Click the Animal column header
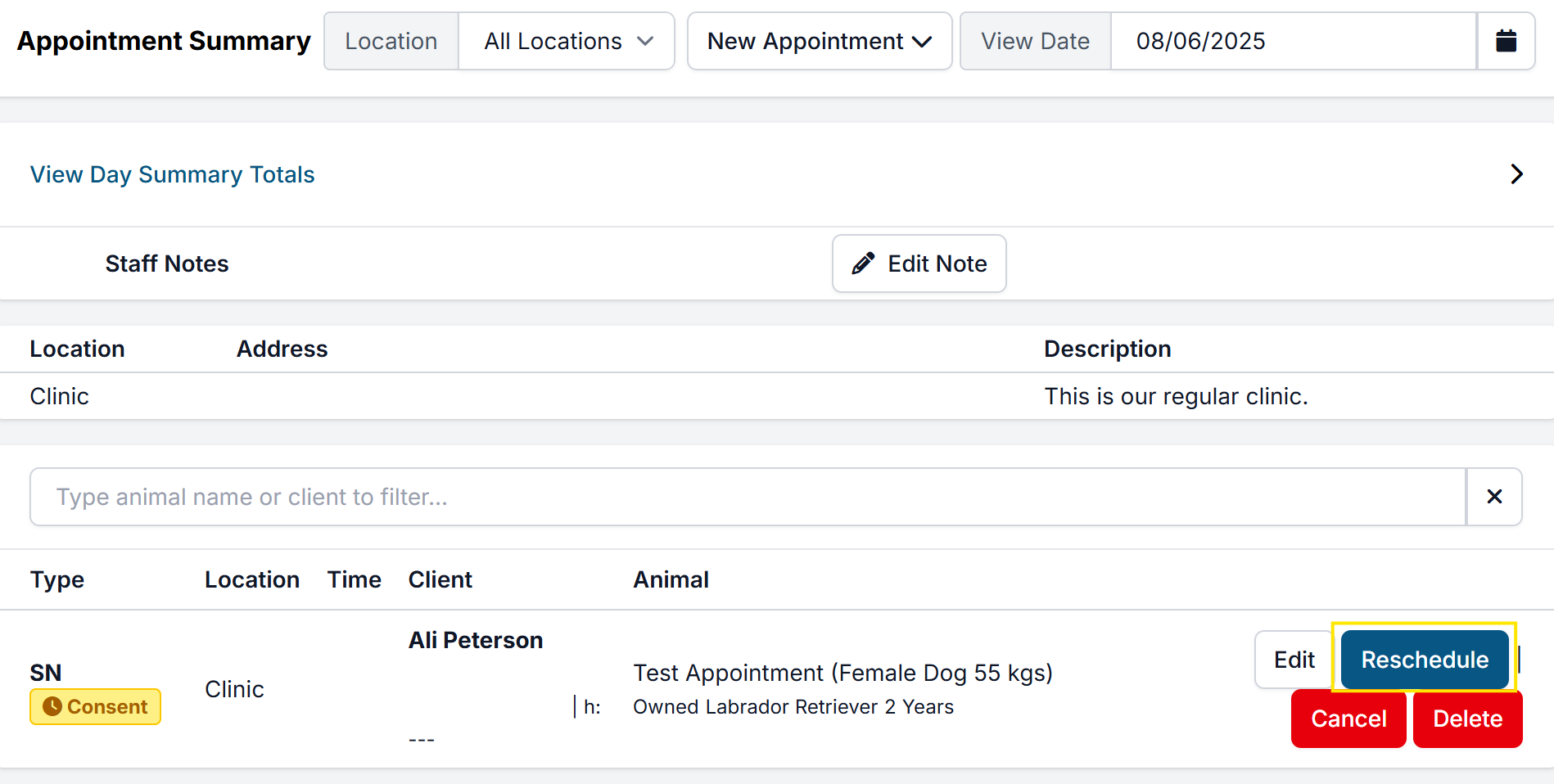The width and height of the screenshot is (1554, 784). click(x=671, y=579)
